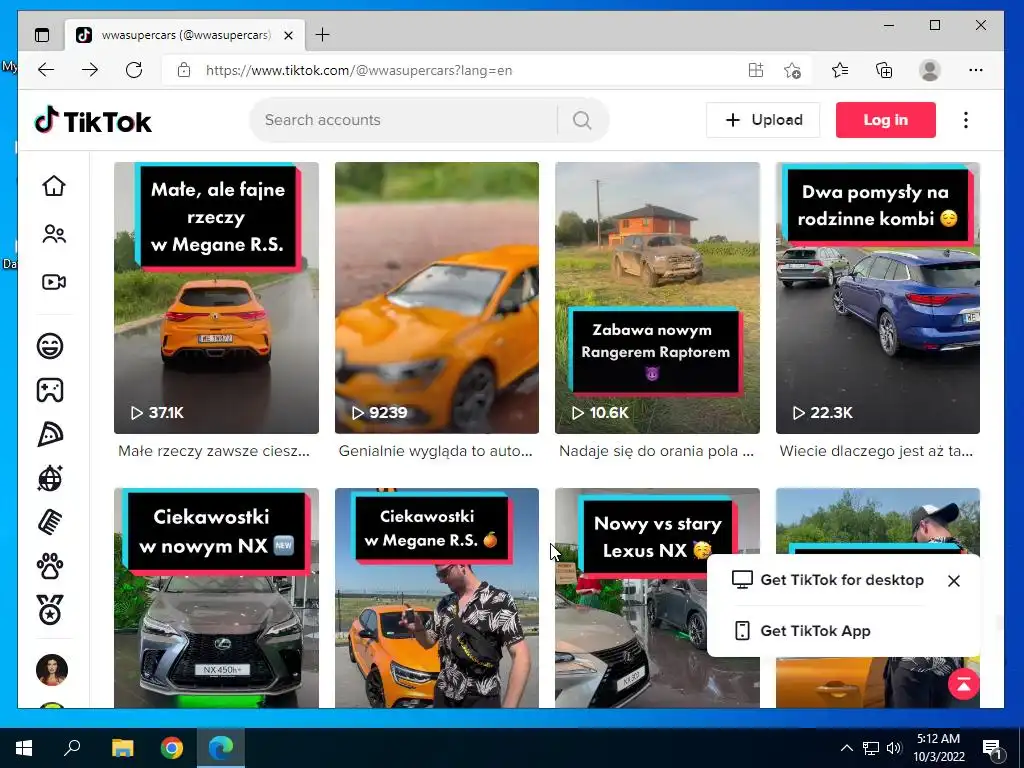Open the Ciekawostki w Megane R.S. video

tap(437, 598)
